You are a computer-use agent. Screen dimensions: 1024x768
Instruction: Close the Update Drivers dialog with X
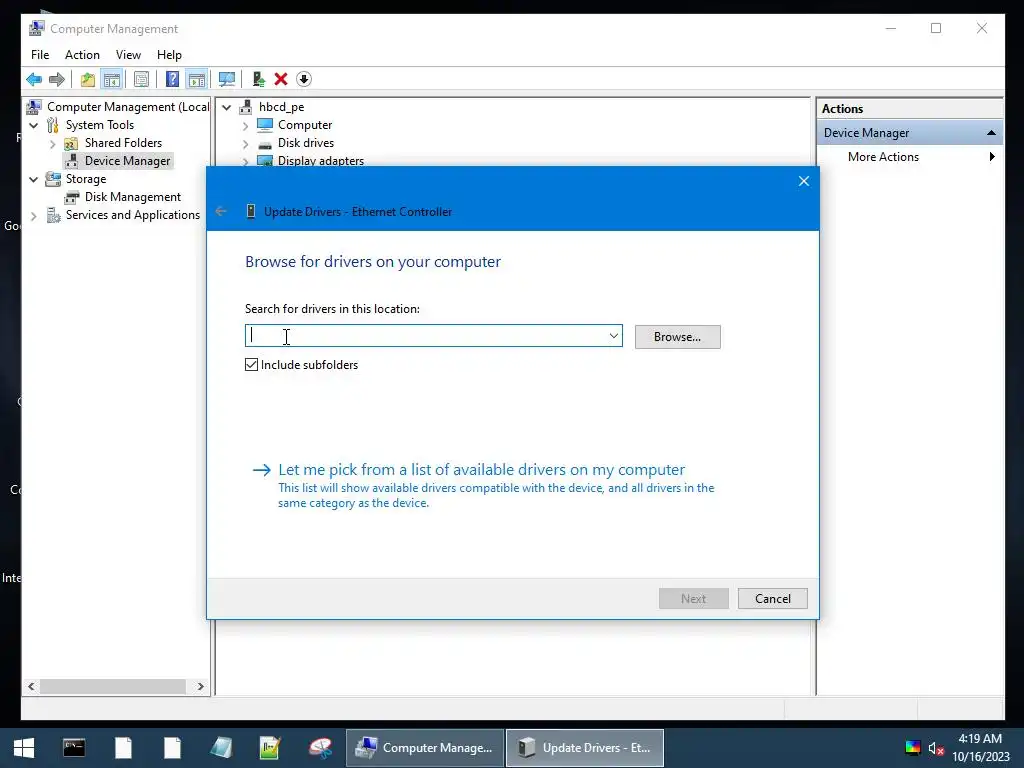804,181
